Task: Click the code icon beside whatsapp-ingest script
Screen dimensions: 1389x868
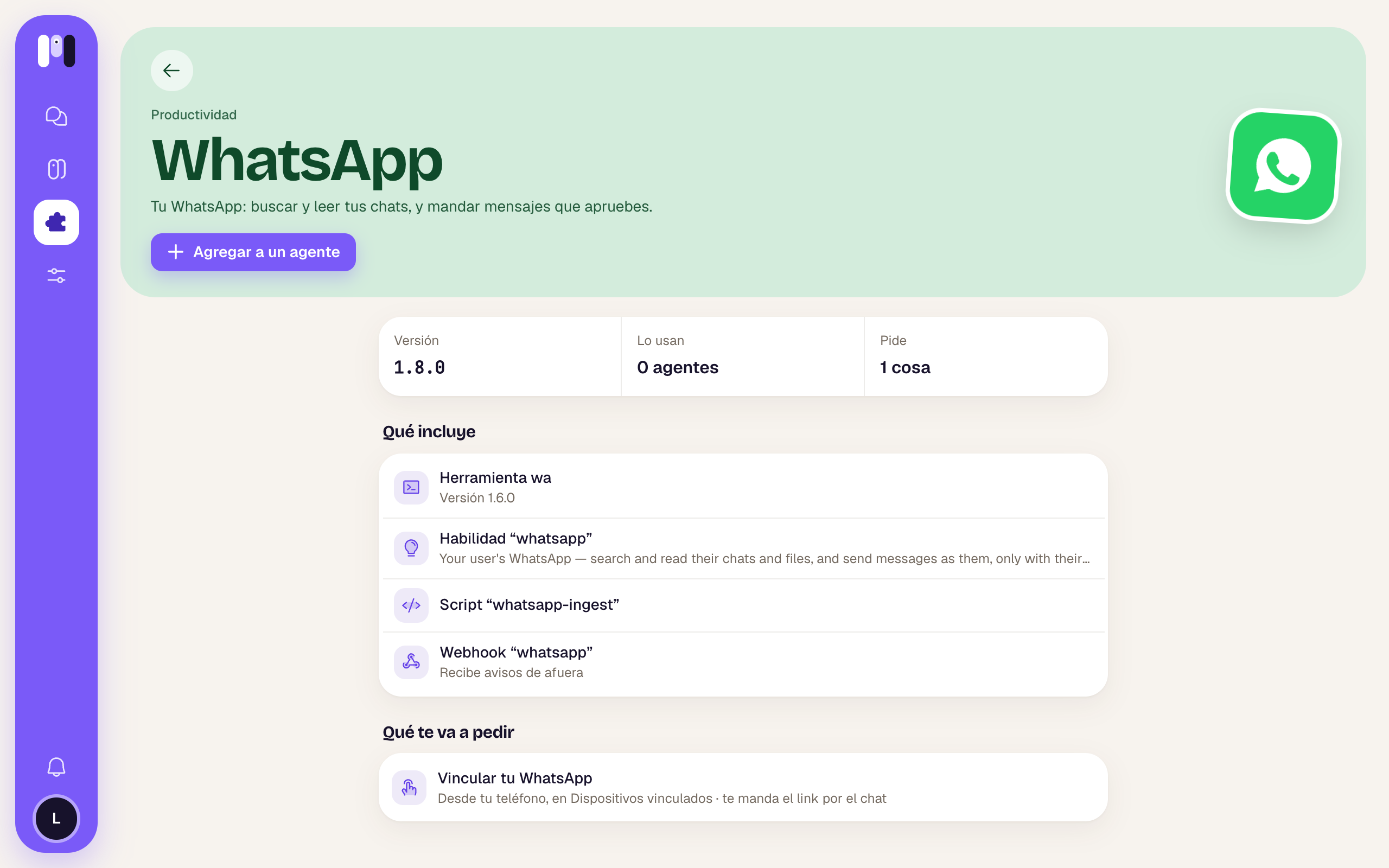Action: 411,605
